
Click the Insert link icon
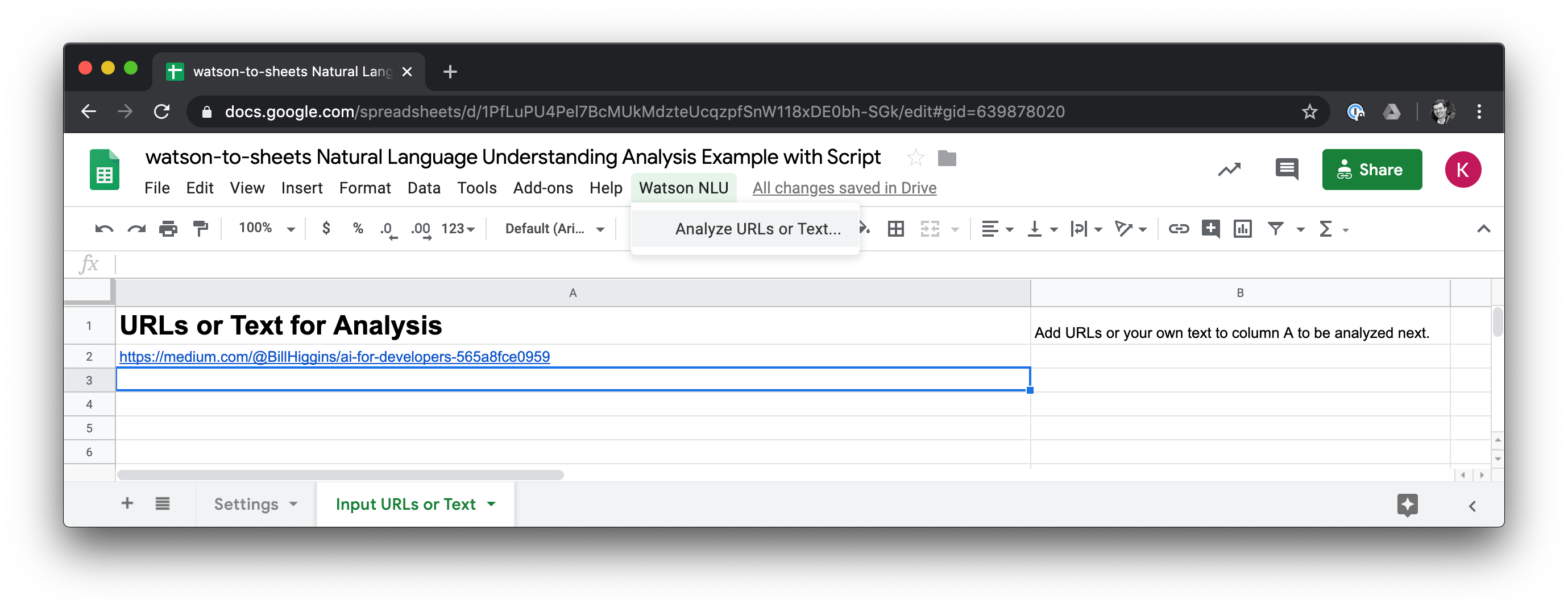point(1179,229)
